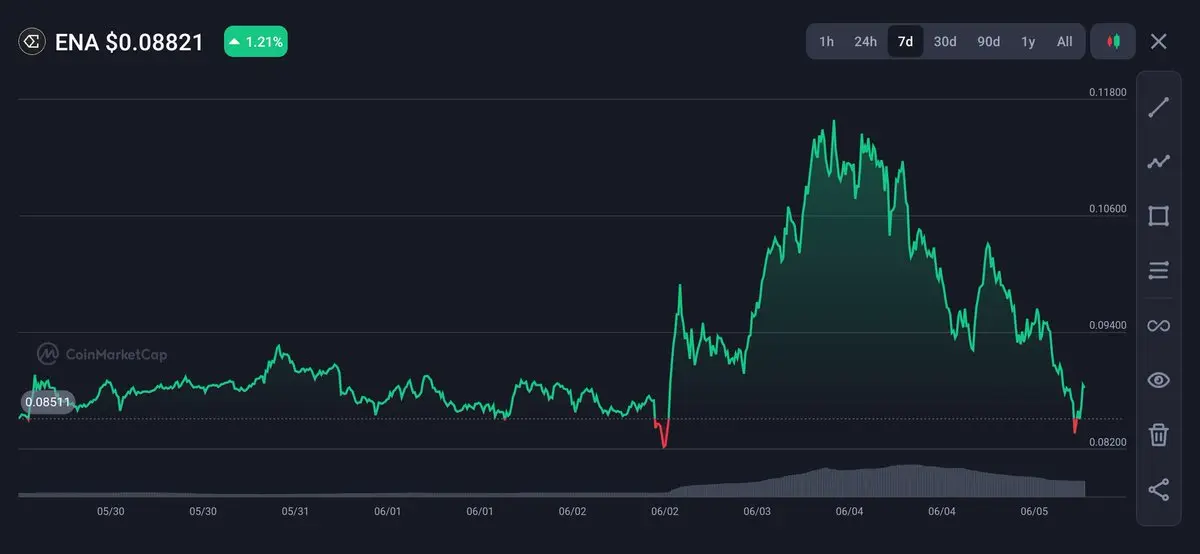Click the volume bars below the chart
The width and height of the screenshot is (1200, 554).
(552, 482)
